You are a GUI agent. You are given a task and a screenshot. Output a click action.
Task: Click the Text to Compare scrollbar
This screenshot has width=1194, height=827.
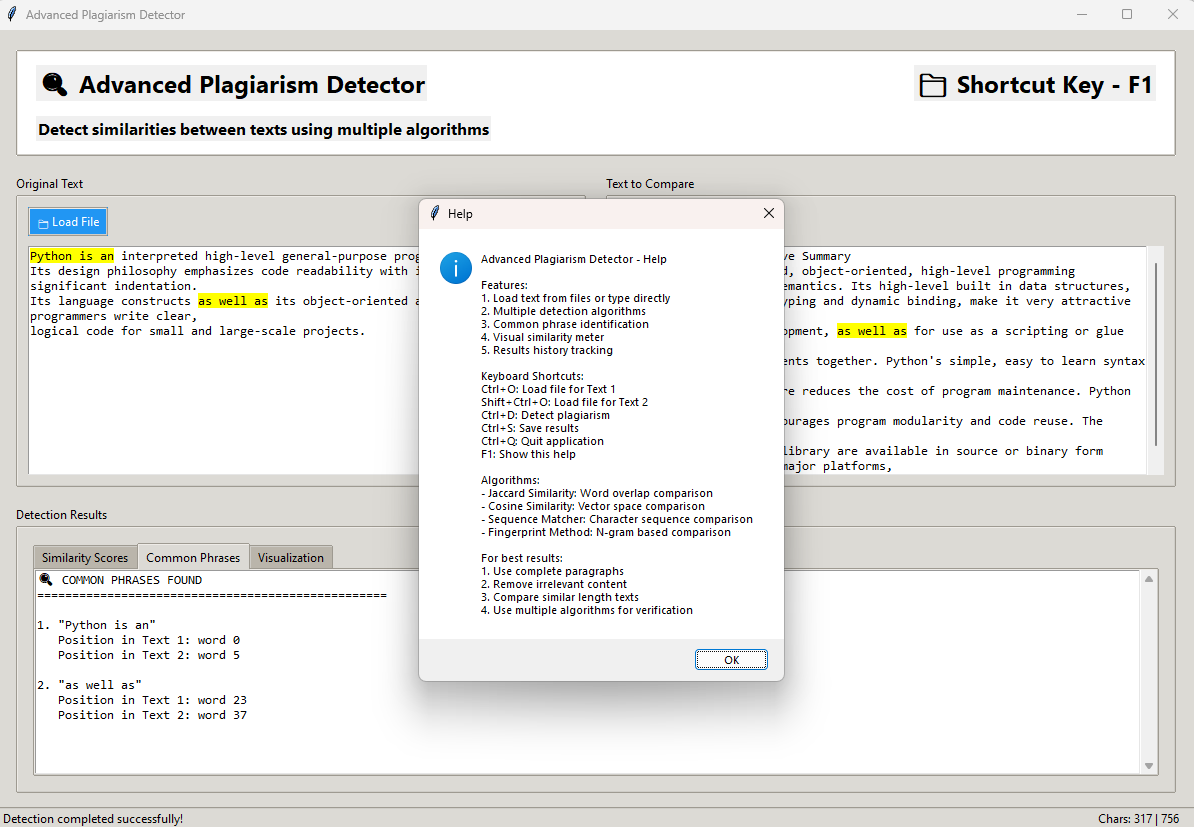pyautogui.click(x=1156, y=355)
